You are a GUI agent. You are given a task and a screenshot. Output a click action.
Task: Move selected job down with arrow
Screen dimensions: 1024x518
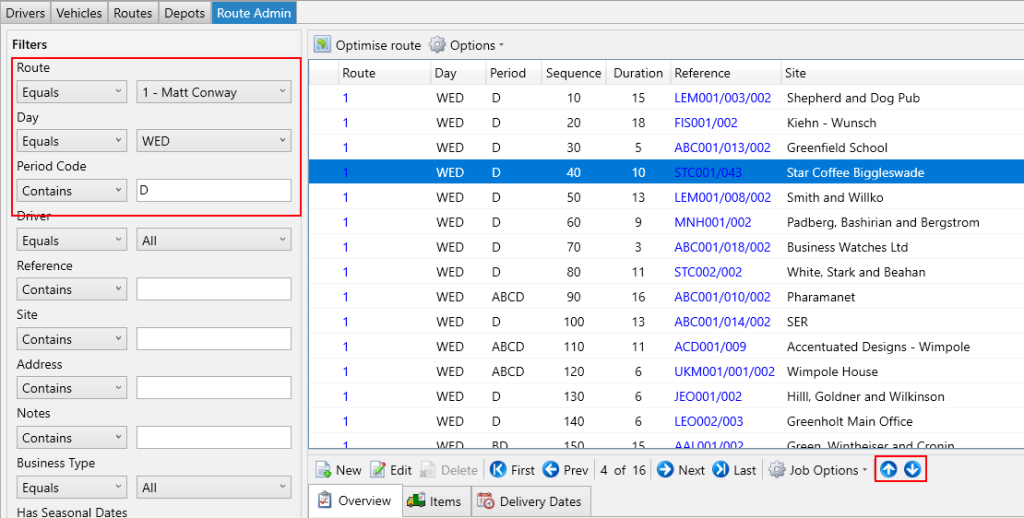click(x=912, y=469)
